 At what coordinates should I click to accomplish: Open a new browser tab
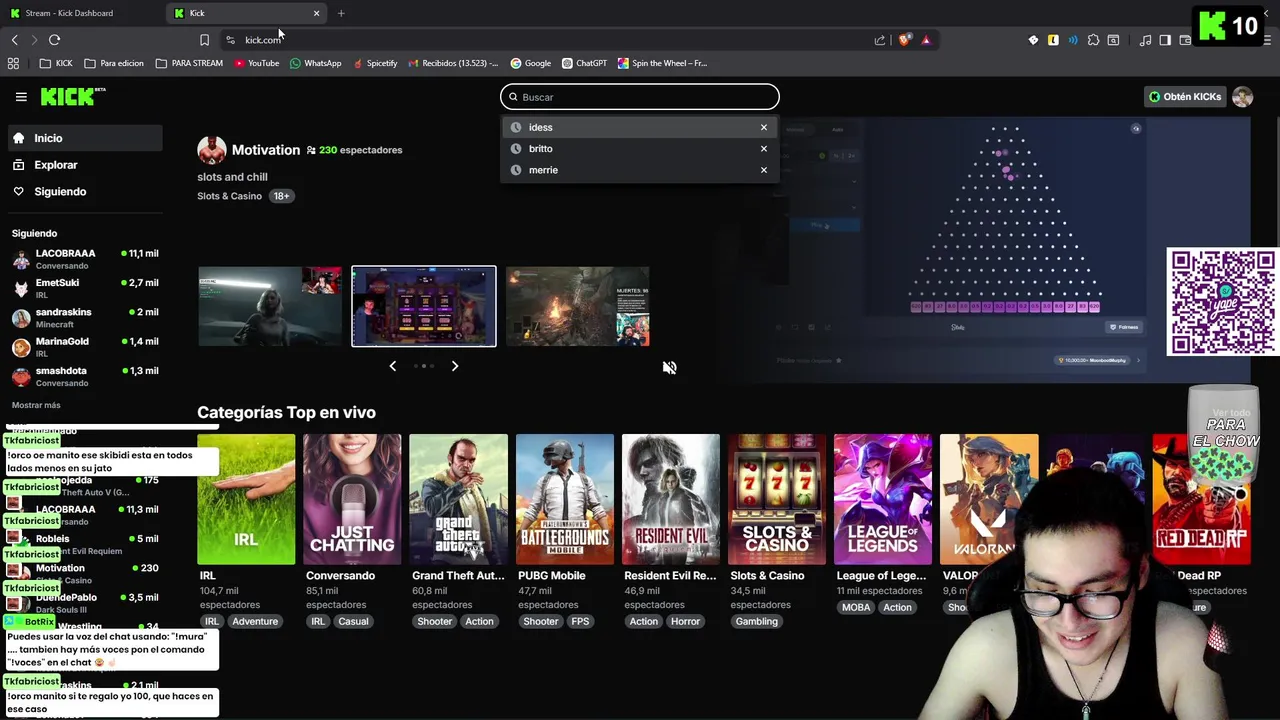point(341,13)
